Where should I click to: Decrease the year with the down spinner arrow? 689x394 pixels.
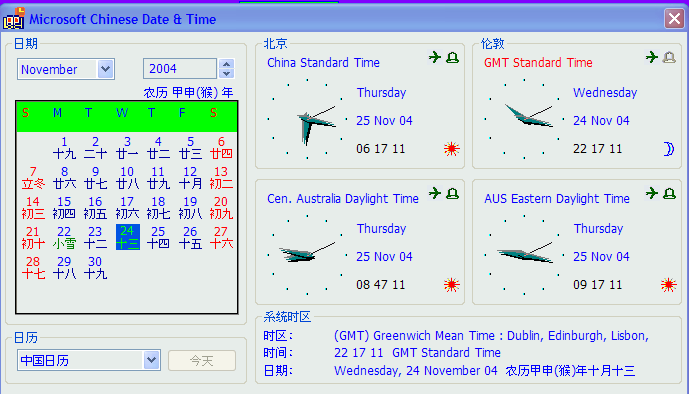(226, 74)
